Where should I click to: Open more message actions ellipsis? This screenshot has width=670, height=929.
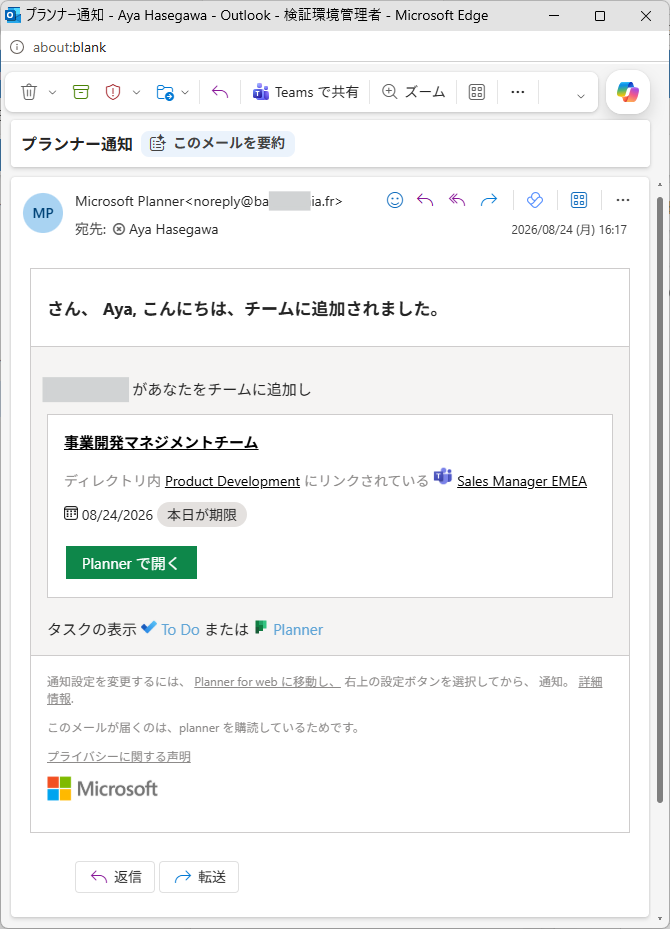click(623, 200)
